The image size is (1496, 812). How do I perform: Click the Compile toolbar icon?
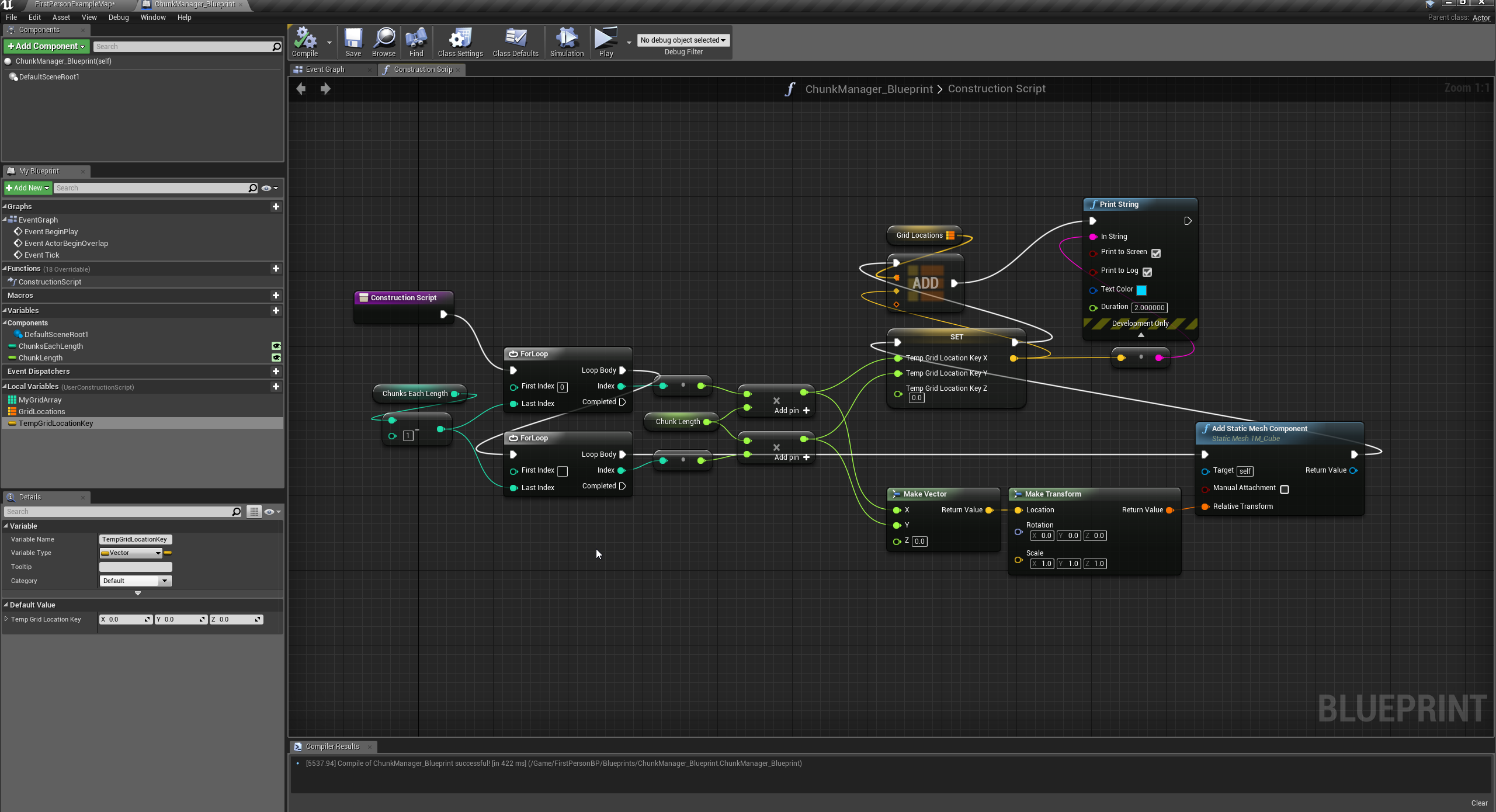(x=305, y=39)
